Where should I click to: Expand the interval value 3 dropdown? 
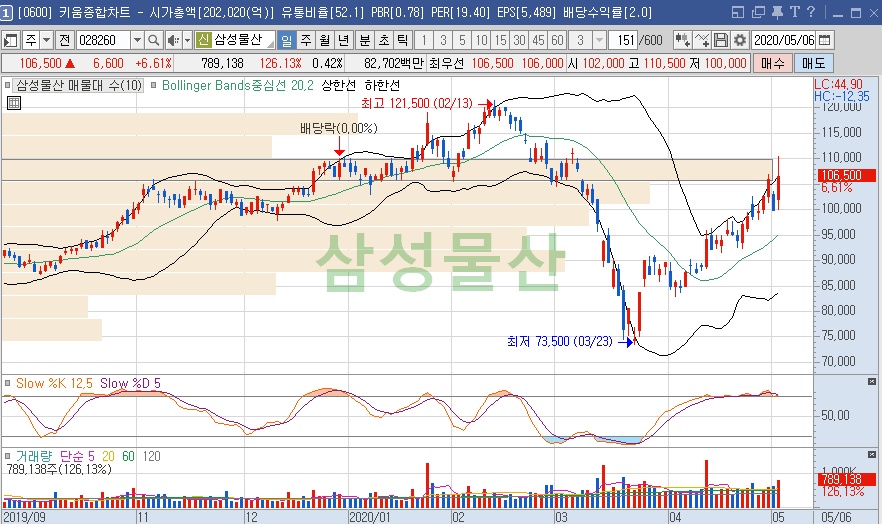coord(600,40)
